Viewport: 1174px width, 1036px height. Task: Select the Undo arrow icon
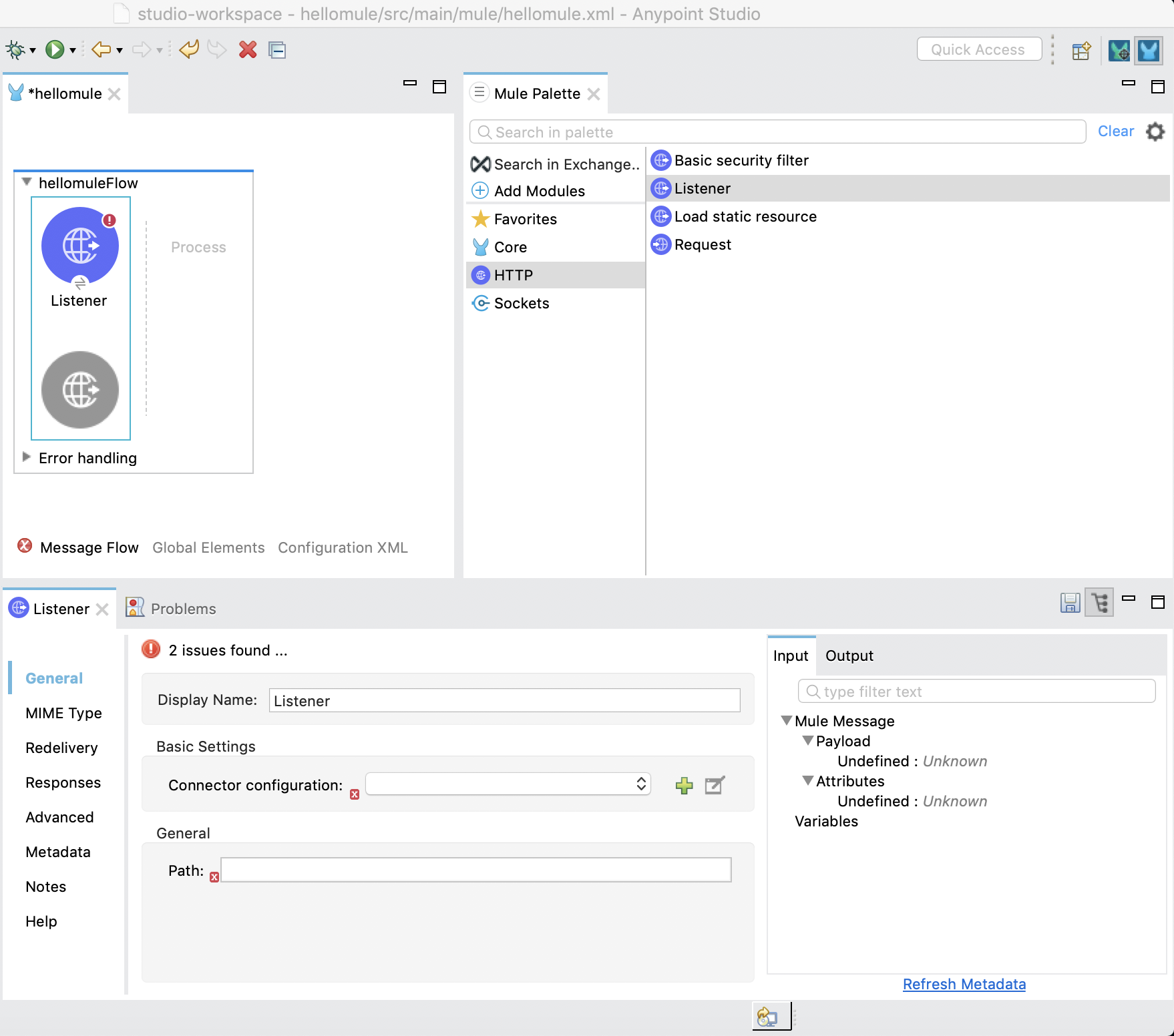[x=189, y=49]
